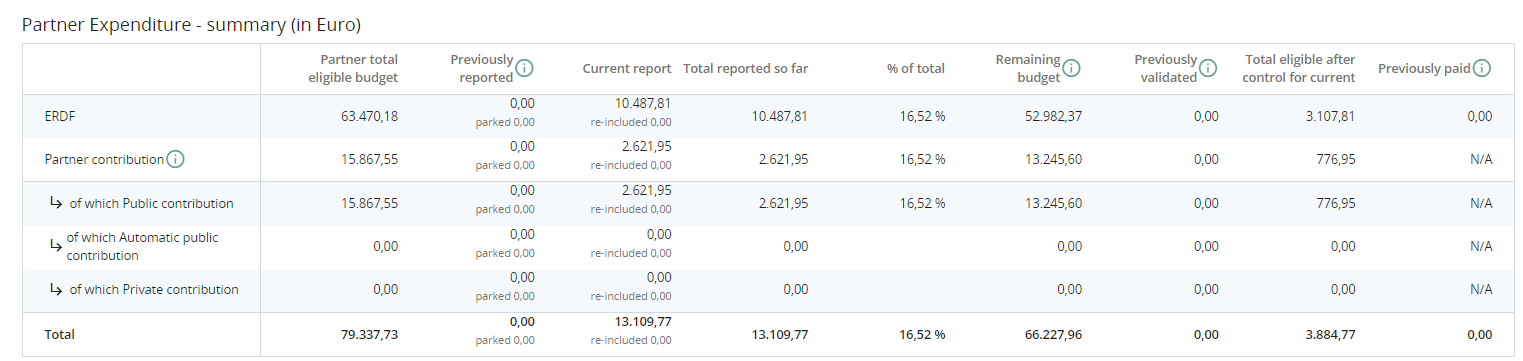Click arrow icon before Private contribution row
Screen dimensions: 1523x361
click(x=56, y=289)
